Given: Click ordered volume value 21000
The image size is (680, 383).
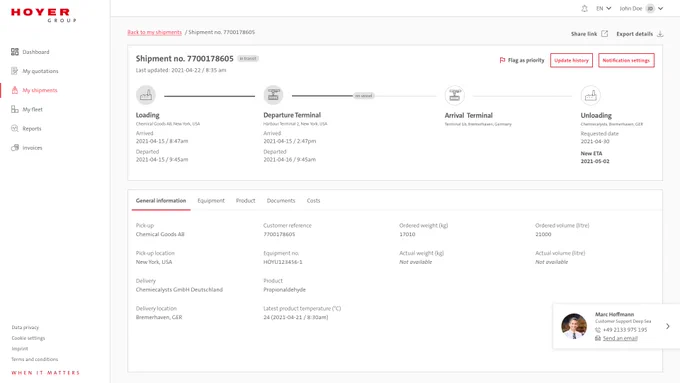Looking at the screenshot, I should (x=543, y=234).
